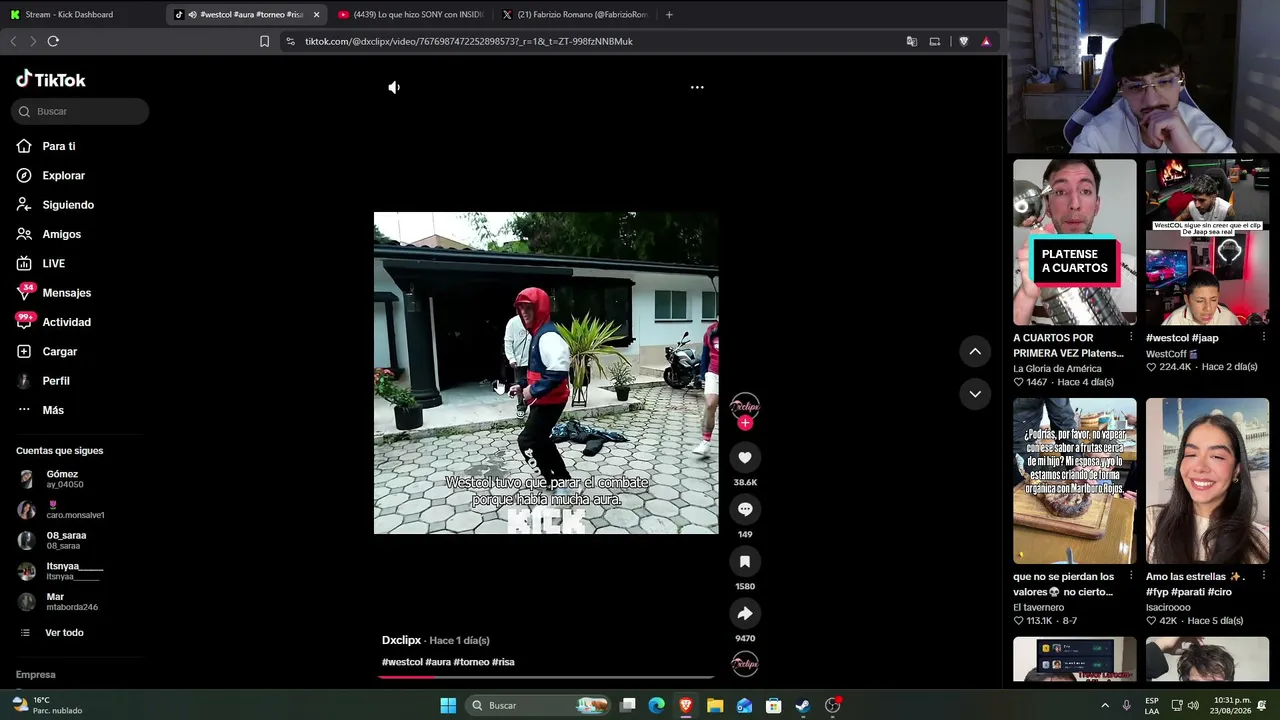Open the WestCoff channel link
This screenshot has height=720, width=1280.
[x=1172, y=353]
